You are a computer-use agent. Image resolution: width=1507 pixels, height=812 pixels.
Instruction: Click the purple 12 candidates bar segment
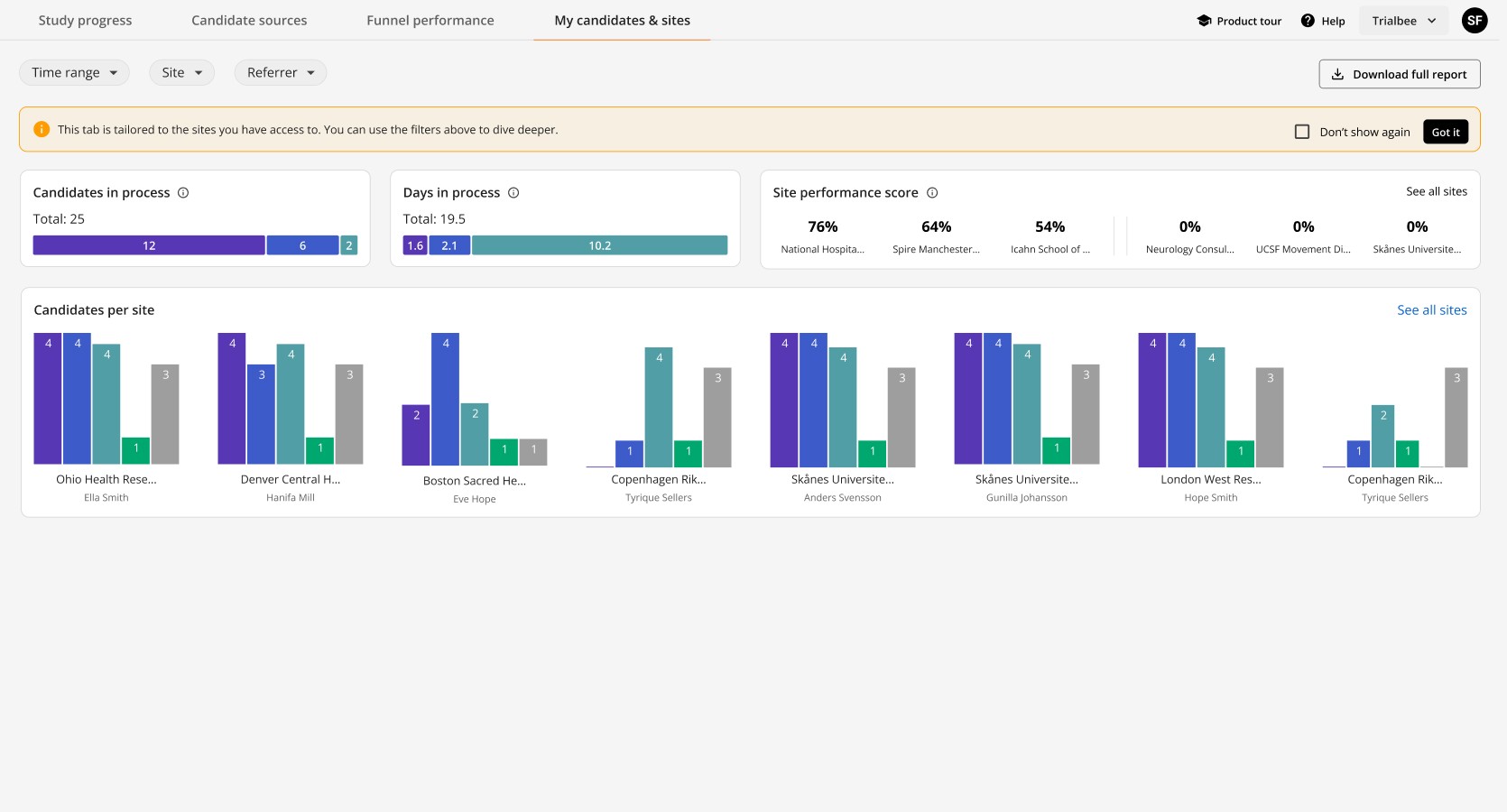pos(149,245)
